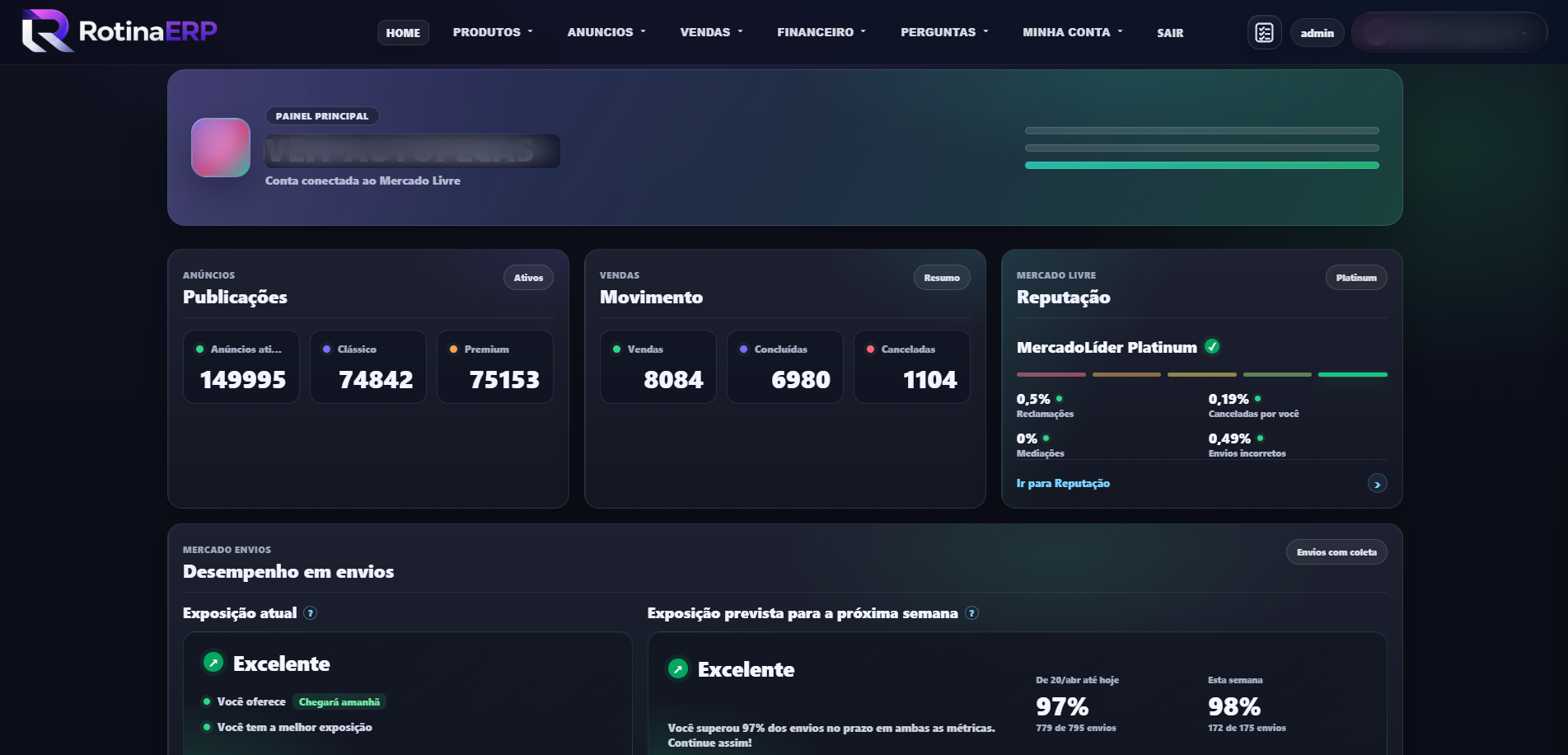This screenshot has width=1568, height=755.
Task: Open the help icon beside Exposição prevista para a próxima semana
Action: [x=972, y=613]
